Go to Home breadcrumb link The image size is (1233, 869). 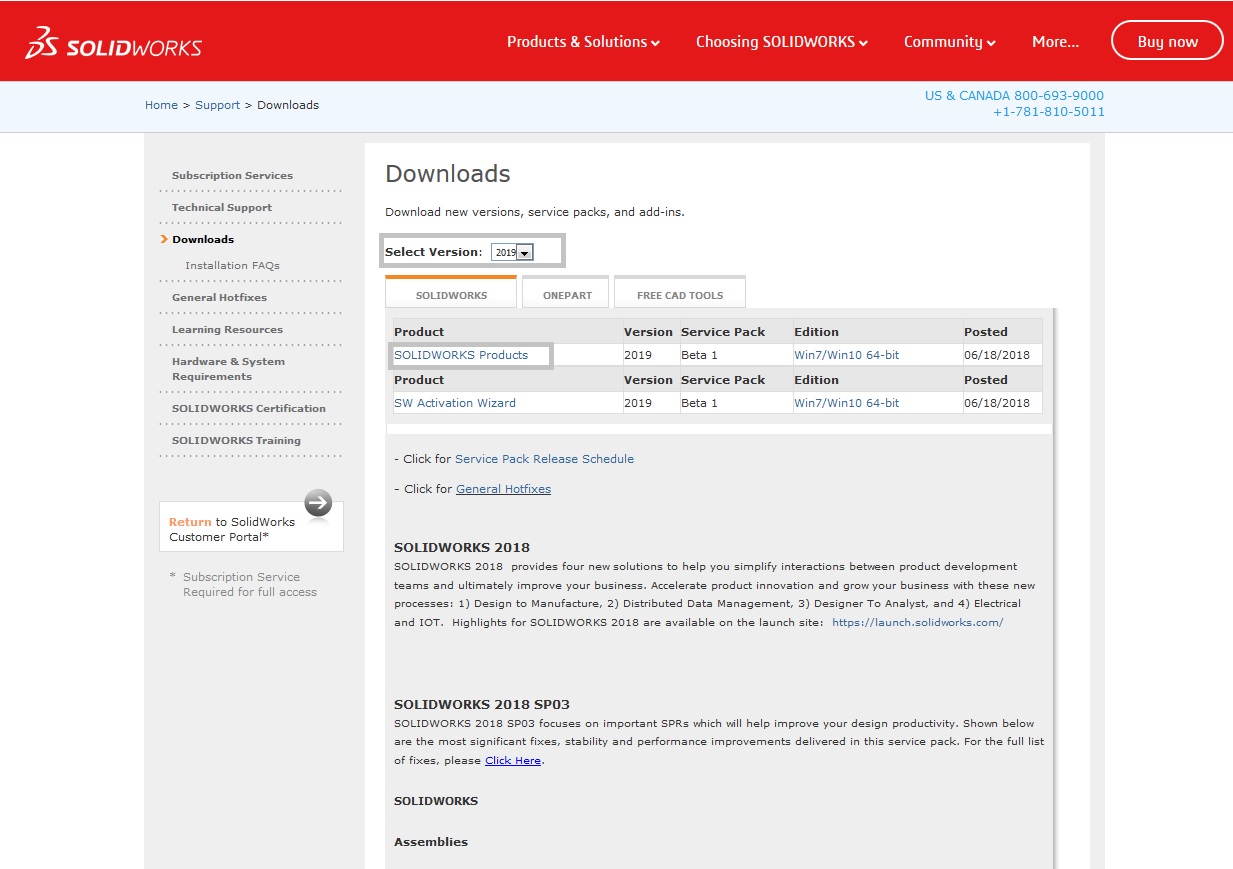click(161, 105)
